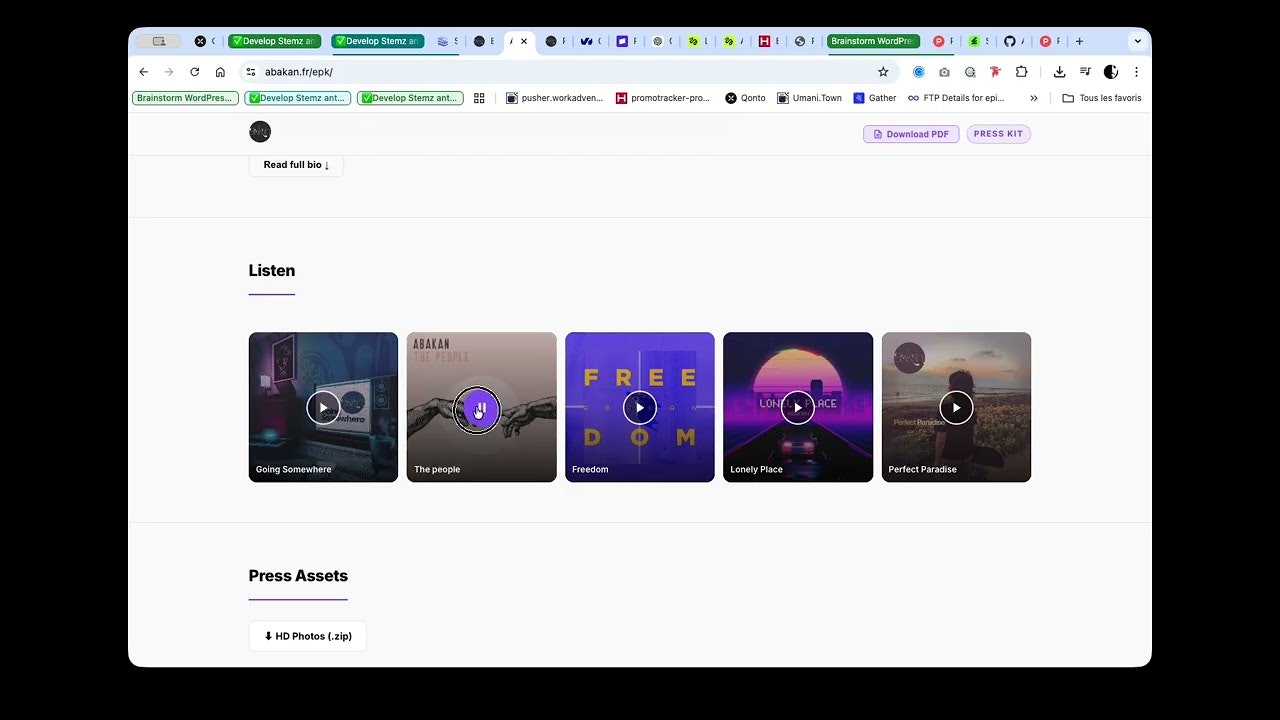Image resolution: width=1280 pixels, height=720 pixels.
Task: Open the Chrome three-dot menu
Action: click(x=1136, y=72)
